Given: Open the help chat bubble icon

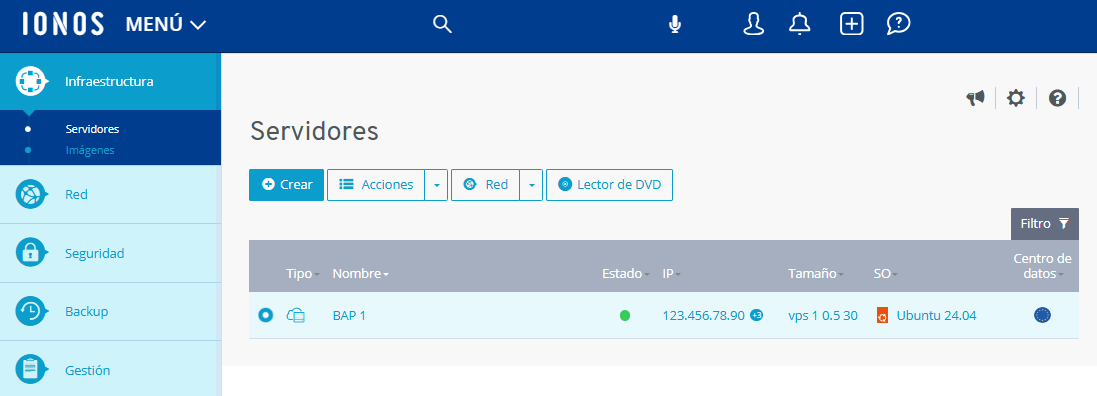Looking at the screenshot, I should [898, 24].
